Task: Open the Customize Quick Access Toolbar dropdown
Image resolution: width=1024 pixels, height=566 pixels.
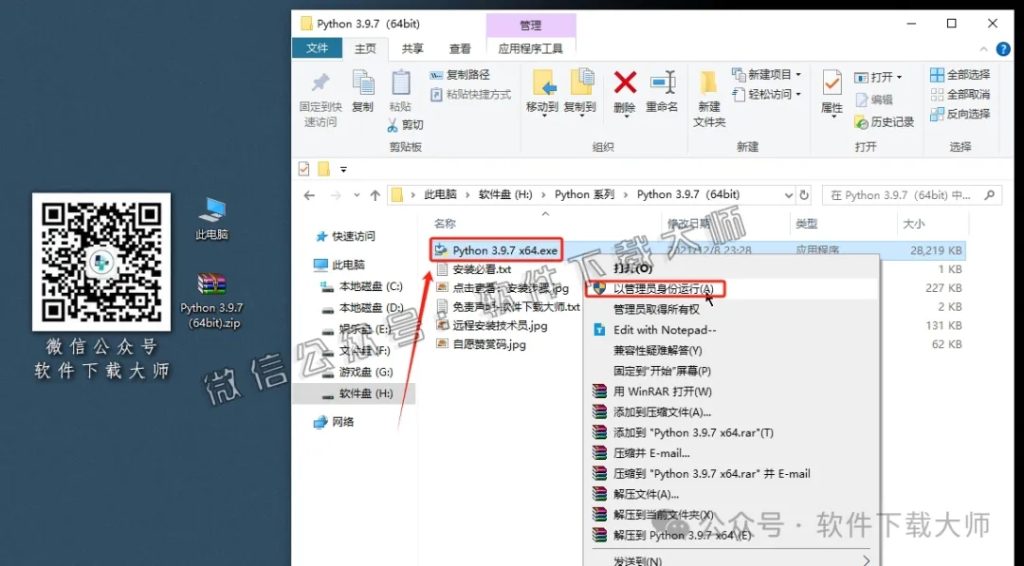Action: coord(343,170)
